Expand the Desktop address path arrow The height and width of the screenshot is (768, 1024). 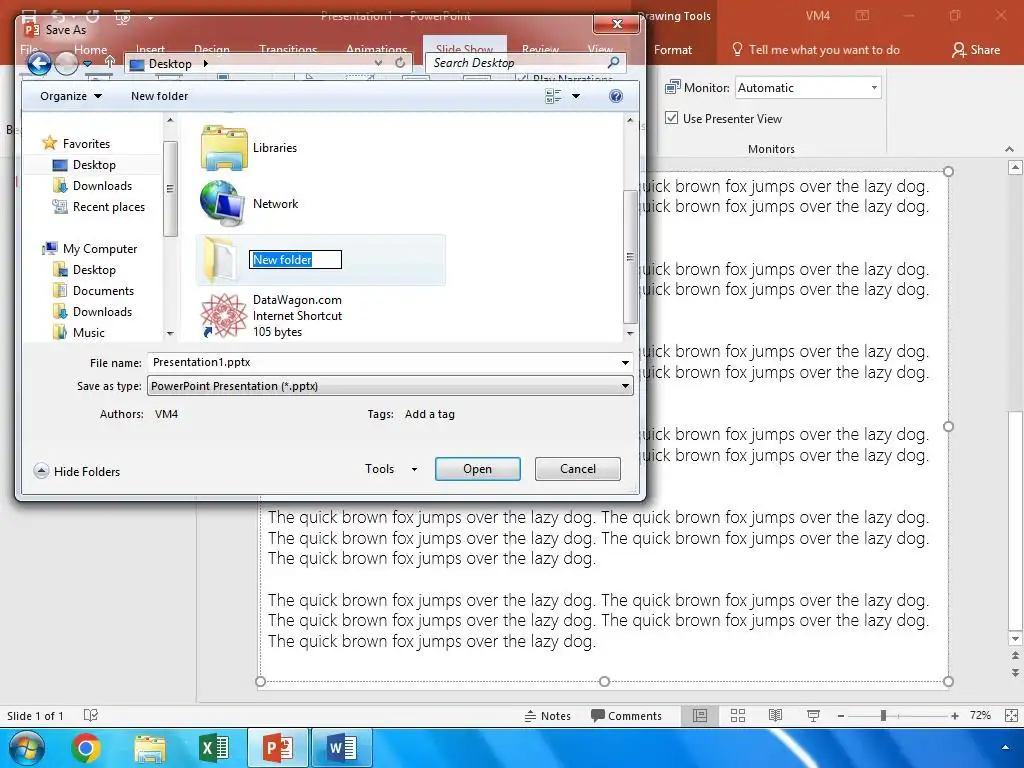tap(206, 63)
